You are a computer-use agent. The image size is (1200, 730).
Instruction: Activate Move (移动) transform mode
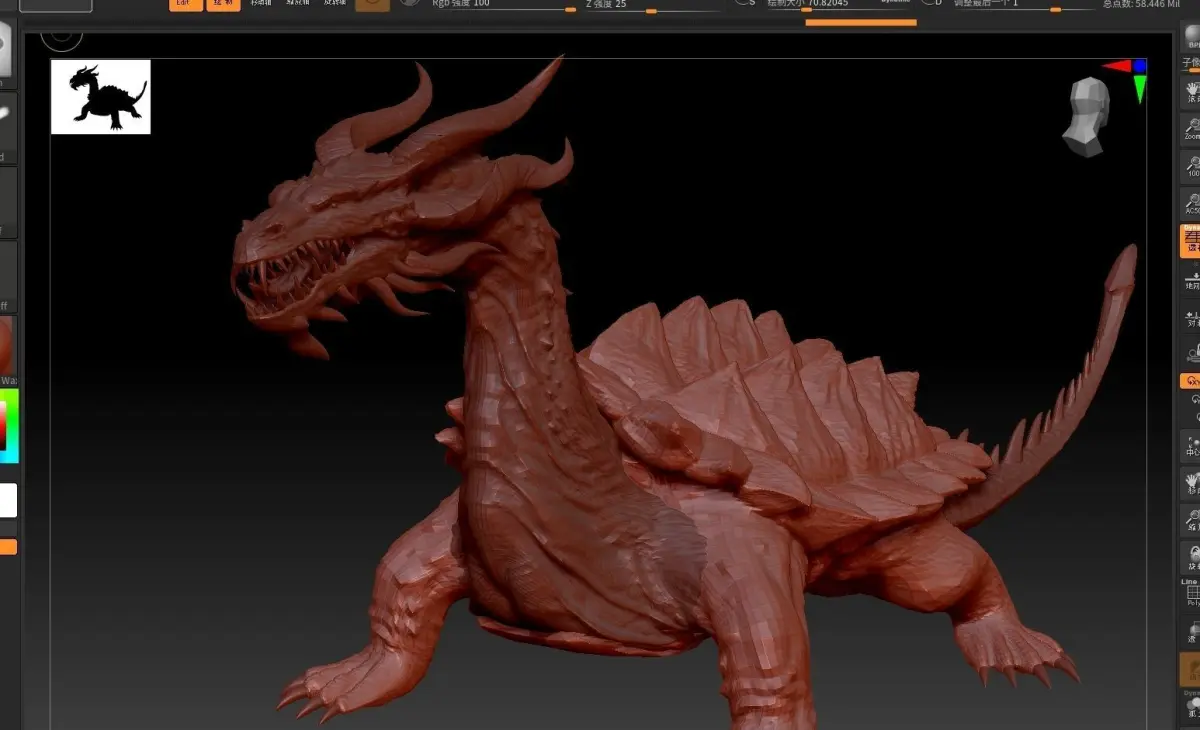pos(261,4)
